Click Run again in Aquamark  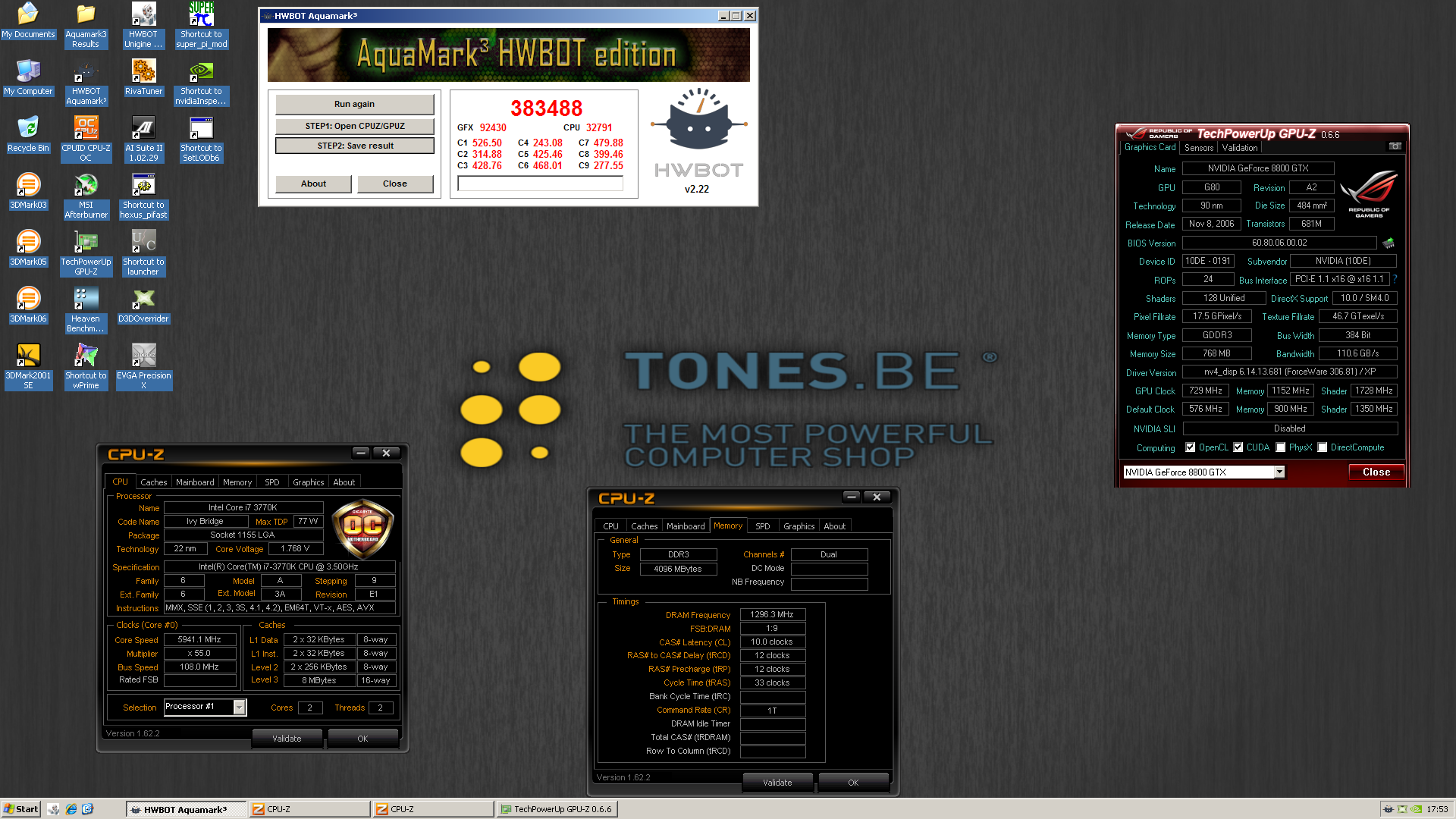tap(355, 104)
